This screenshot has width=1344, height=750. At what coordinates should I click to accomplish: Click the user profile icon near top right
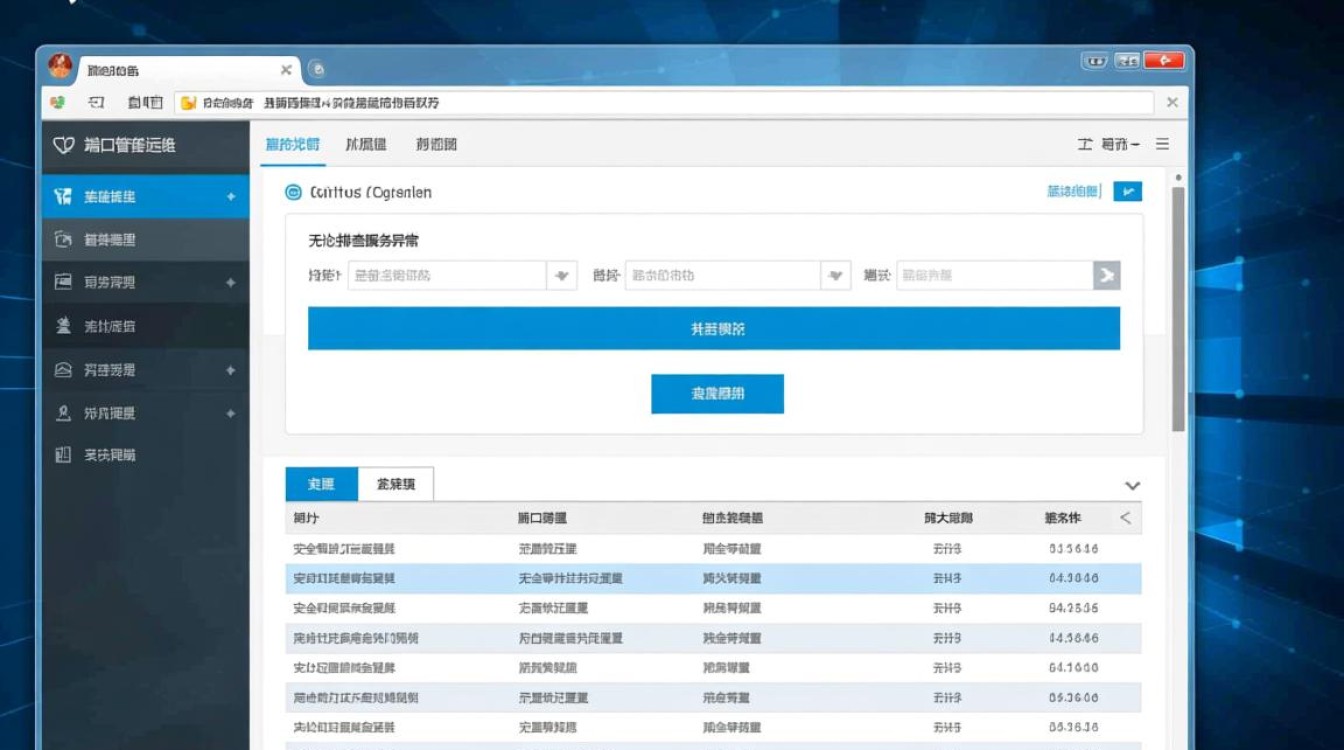1086,143
